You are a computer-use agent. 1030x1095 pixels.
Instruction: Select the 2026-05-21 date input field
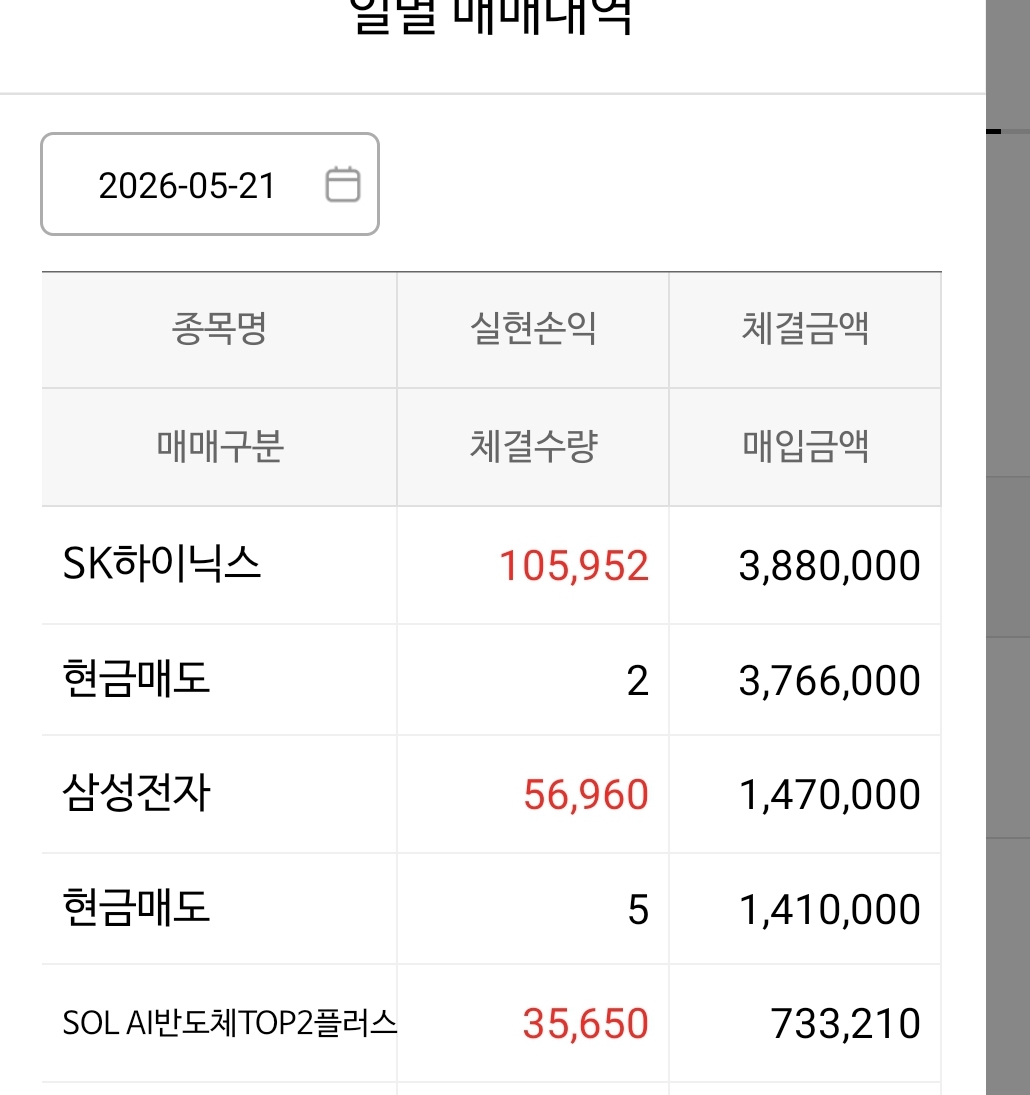(210, 184)
